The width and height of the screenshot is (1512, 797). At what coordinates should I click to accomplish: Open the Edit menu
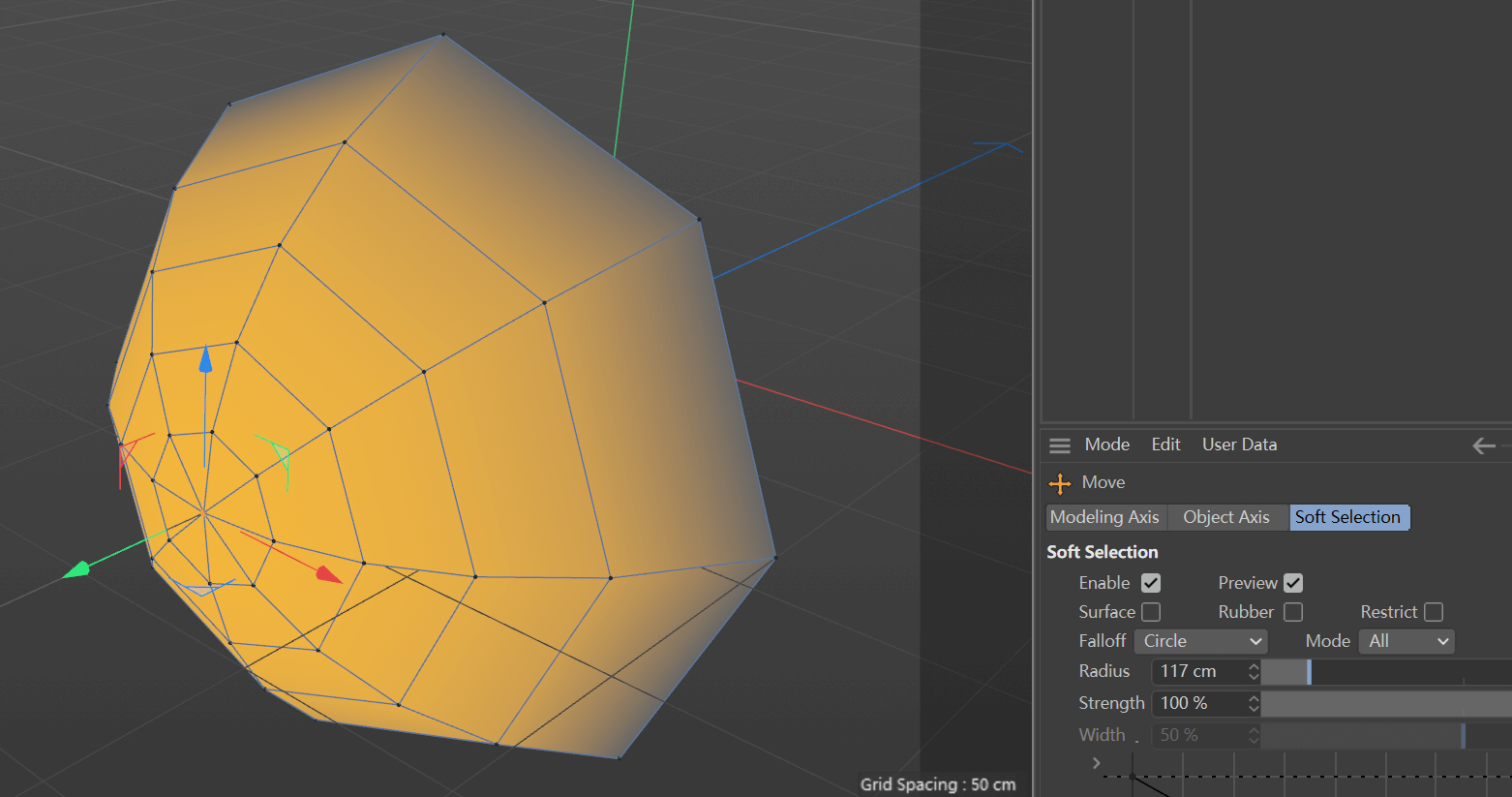point(1165,444)
